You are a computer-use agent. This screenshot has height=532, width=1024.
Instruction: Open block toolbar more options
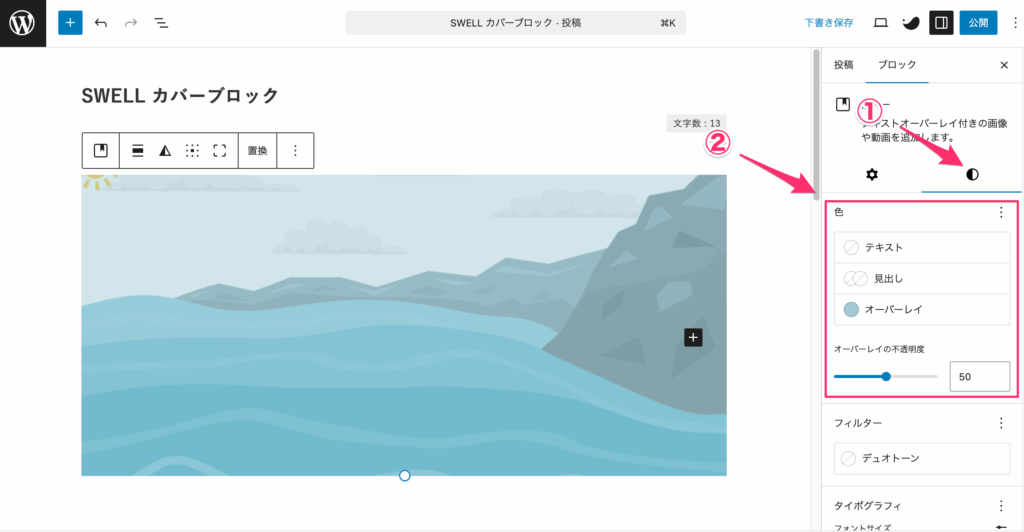295,151
